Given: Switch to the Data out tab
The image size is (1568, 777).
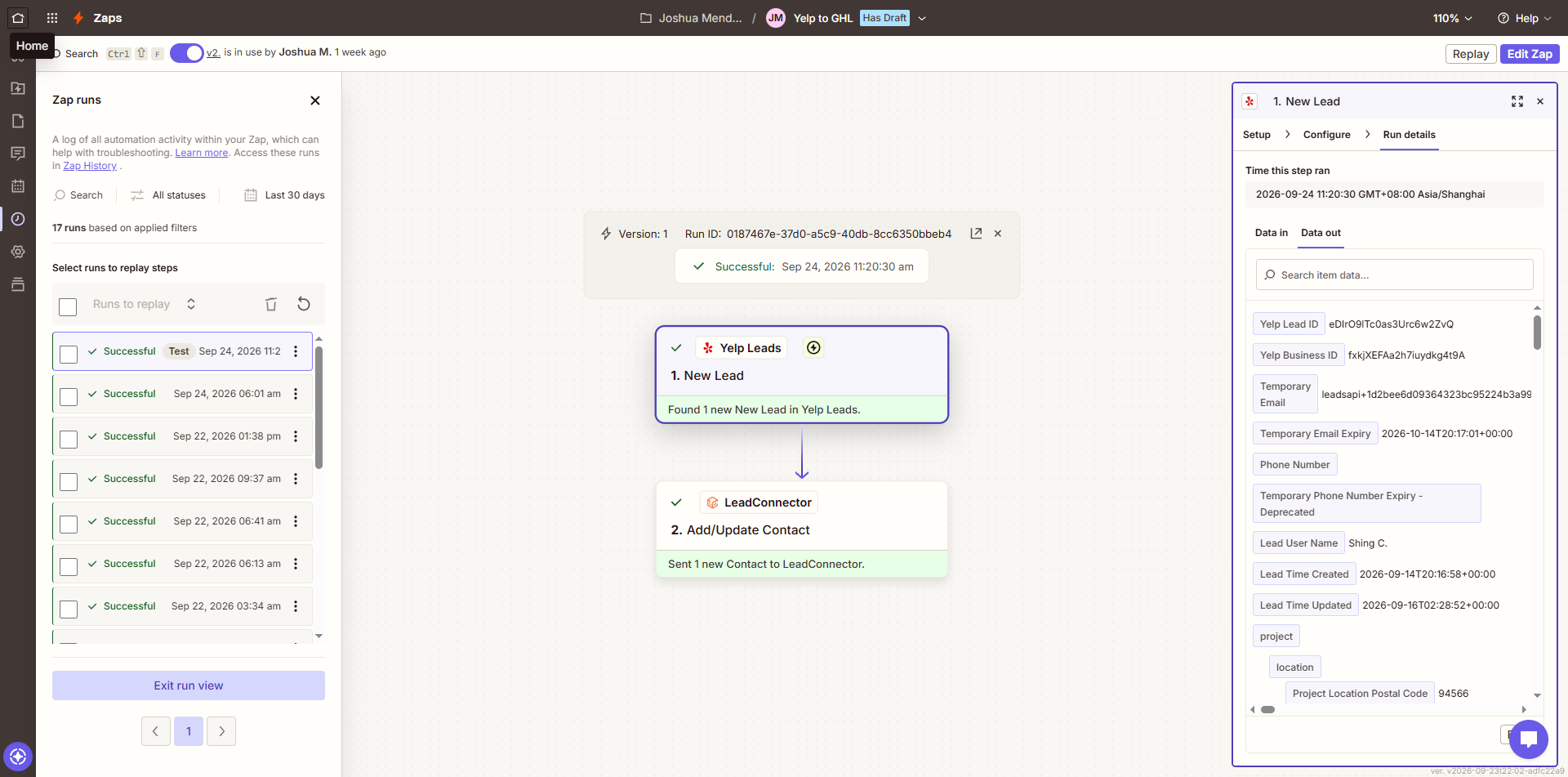Looking at the screenshot, I should (x=1321, y=233).
